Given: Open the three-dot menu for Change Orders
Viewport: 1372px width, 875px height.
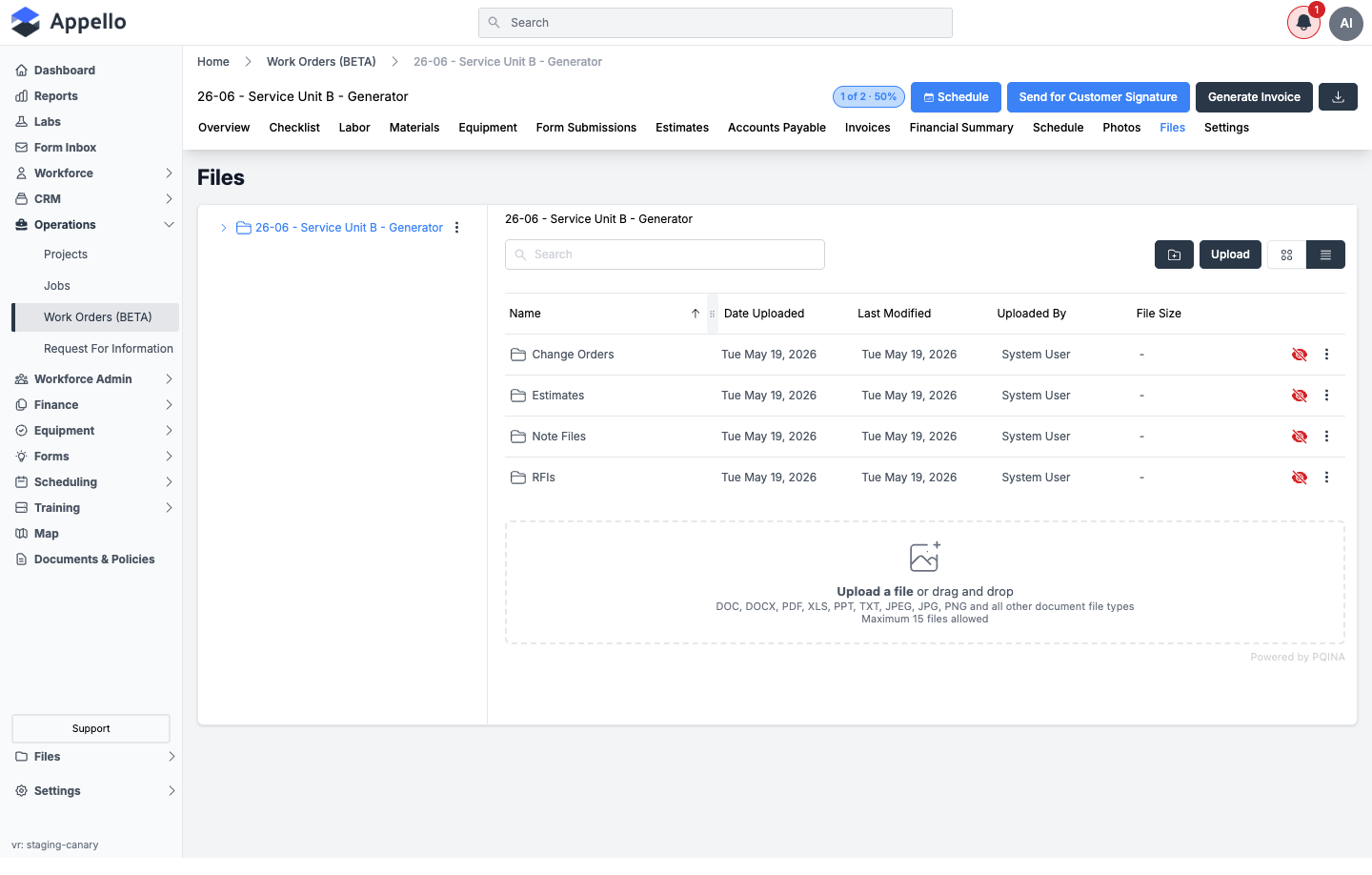Looking at the screenshot, I should click(x=1326, y=355).
